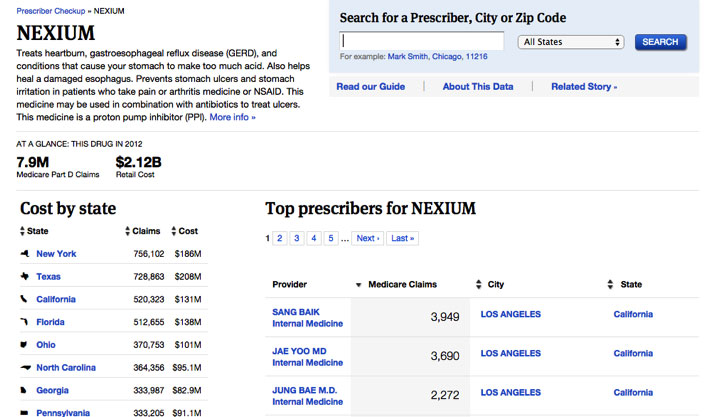Sort cost table by State arrows

tap(22, 231)
